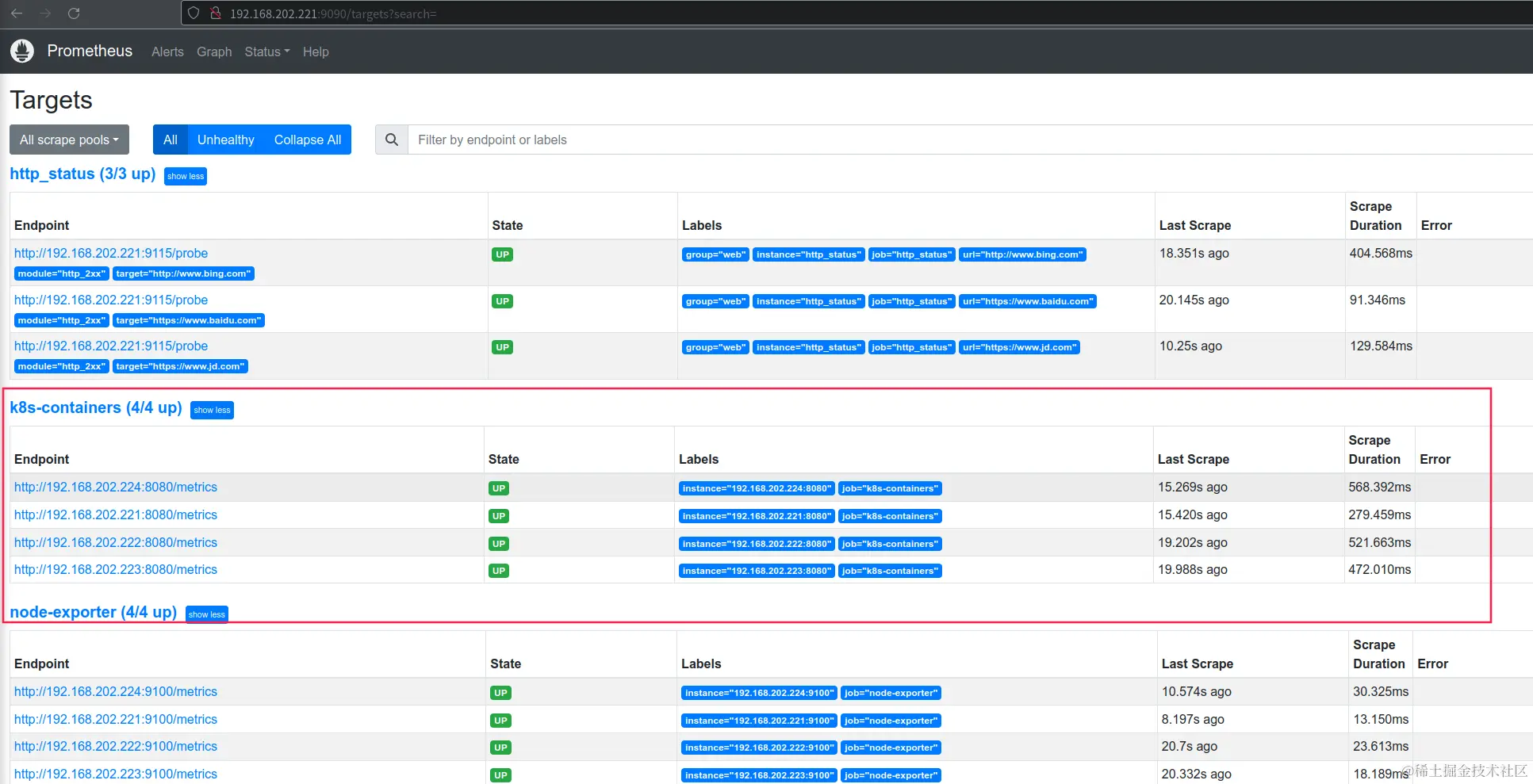Click the url="https://www.baidu.com" label badge
The height and width of the screenshot is (784, 1533).
click(1028, 301)
